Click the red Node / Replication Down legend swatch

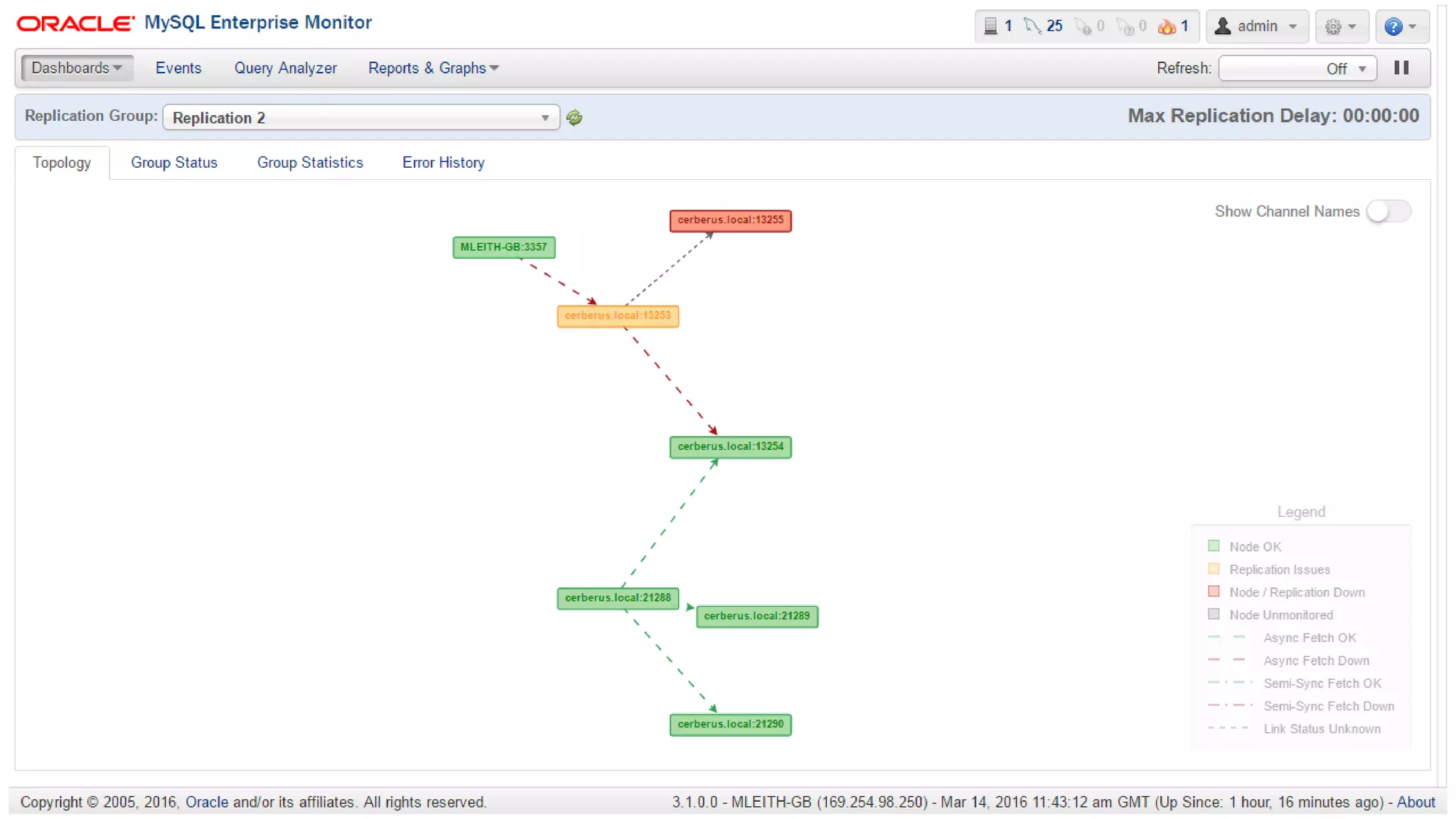[1214, 591]
